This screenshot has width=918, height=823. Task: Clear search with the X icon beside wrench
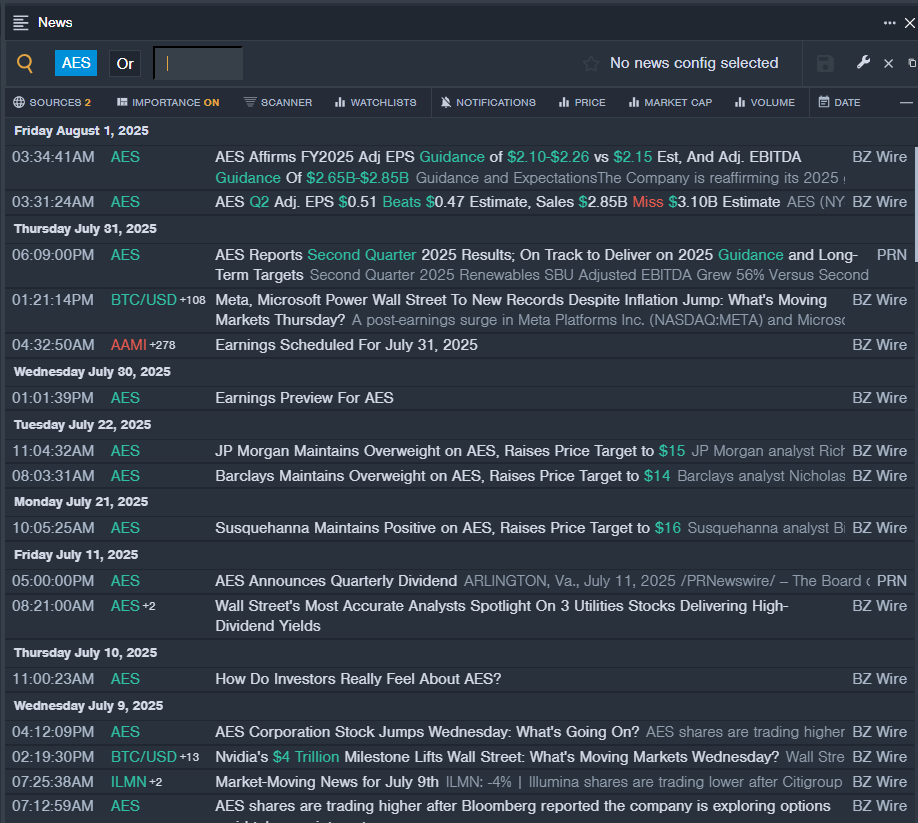tap(888, 63)
